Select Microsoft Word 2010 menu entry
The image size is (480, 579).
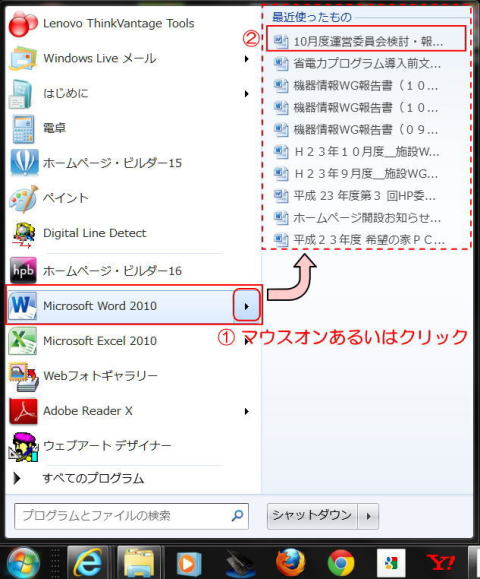[x=134, y=305]
